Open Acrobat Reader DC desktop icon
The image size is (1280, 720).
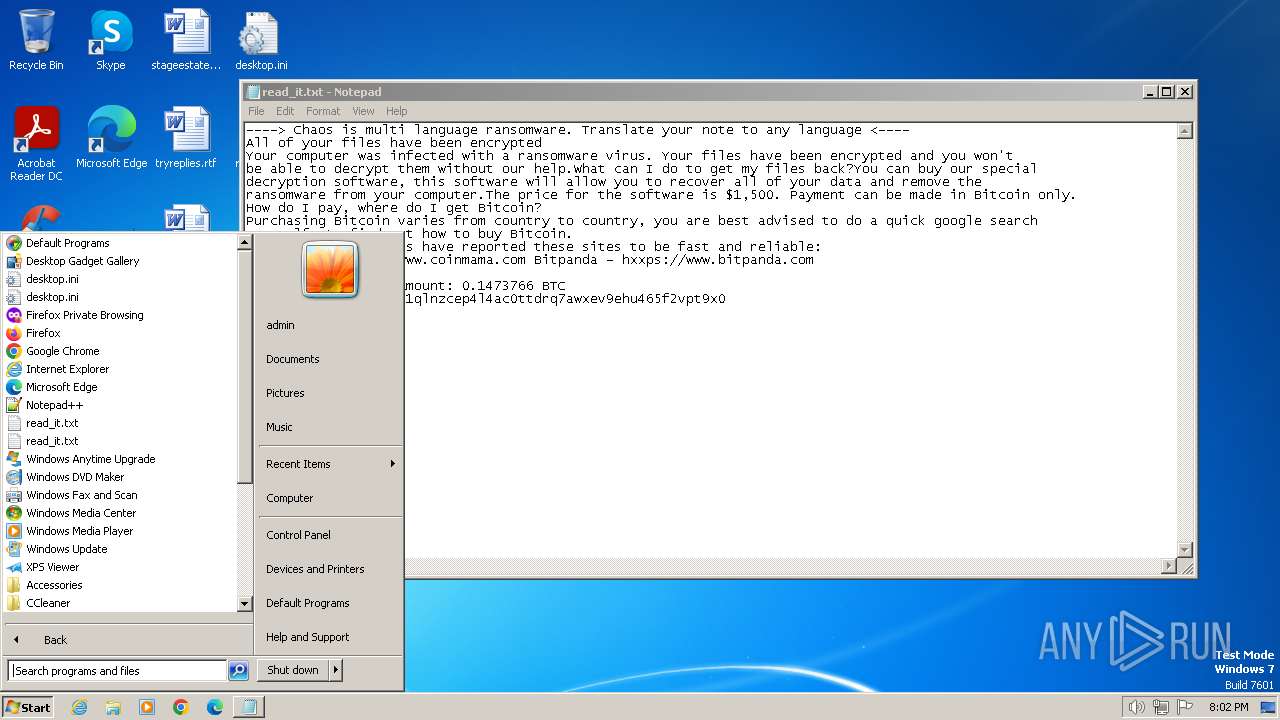tap(36, 144)
